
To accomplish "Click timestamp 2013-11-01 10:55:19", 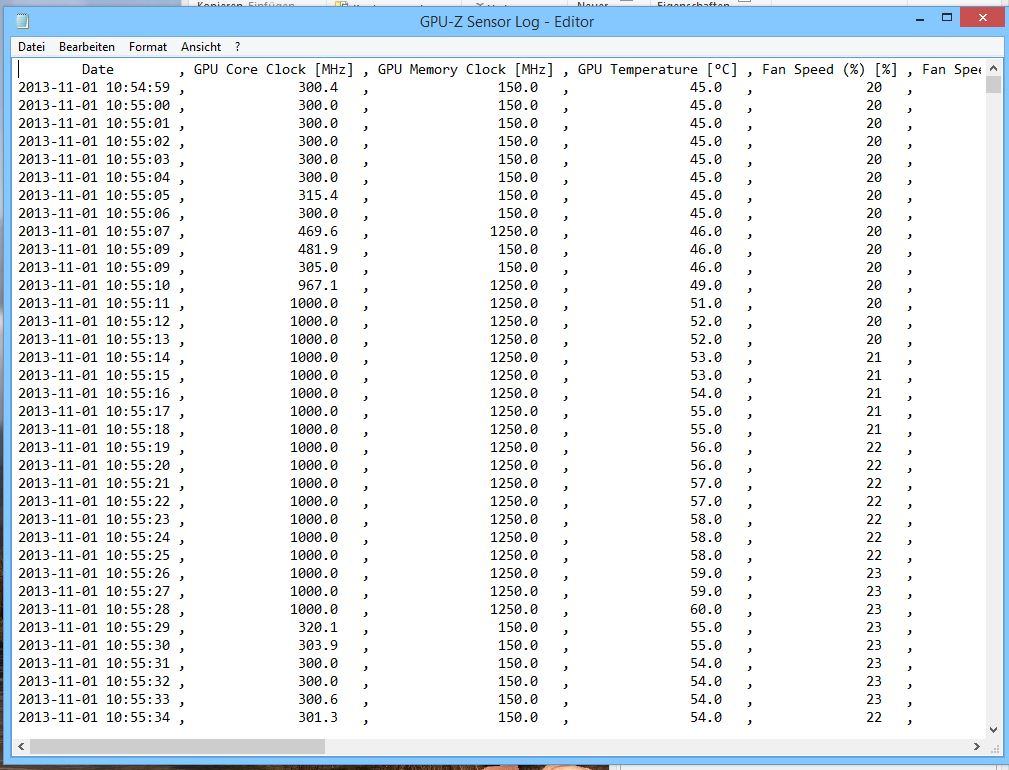I will [x=94, y=448].
